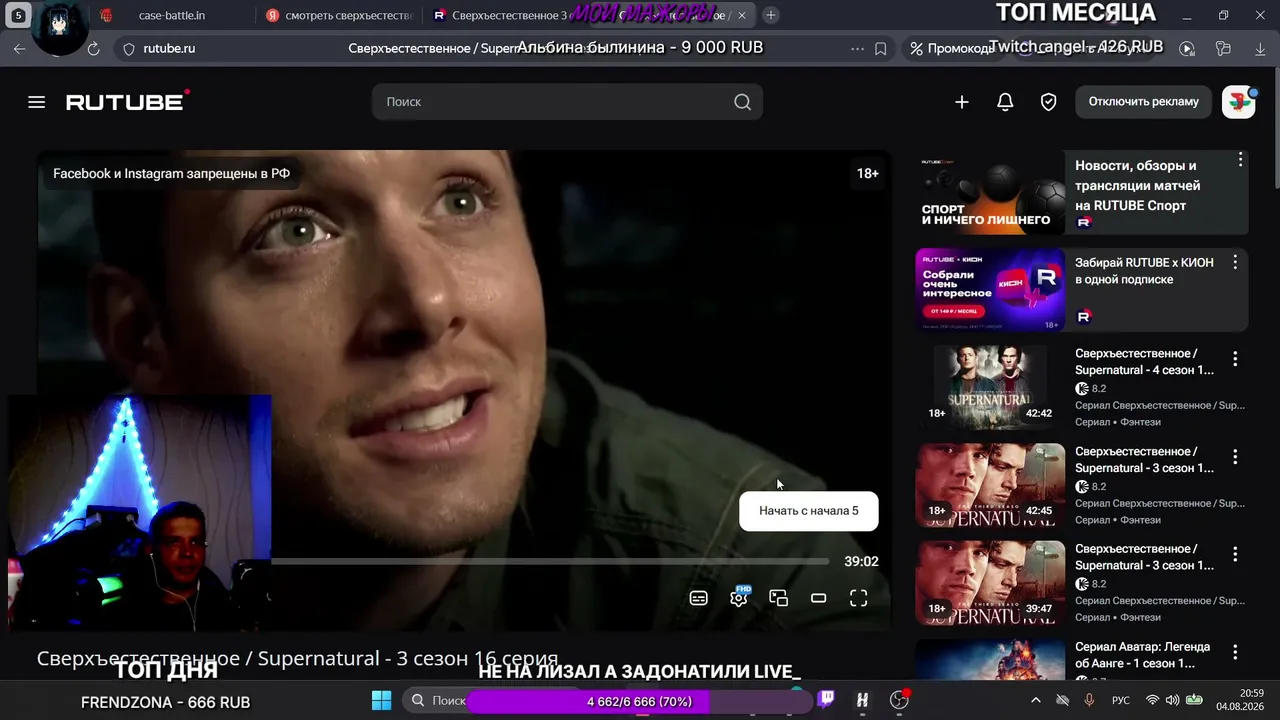This screenshot has width=1280, height=720.
Task: Click the plus icon to add video
Action: [962, 102]
